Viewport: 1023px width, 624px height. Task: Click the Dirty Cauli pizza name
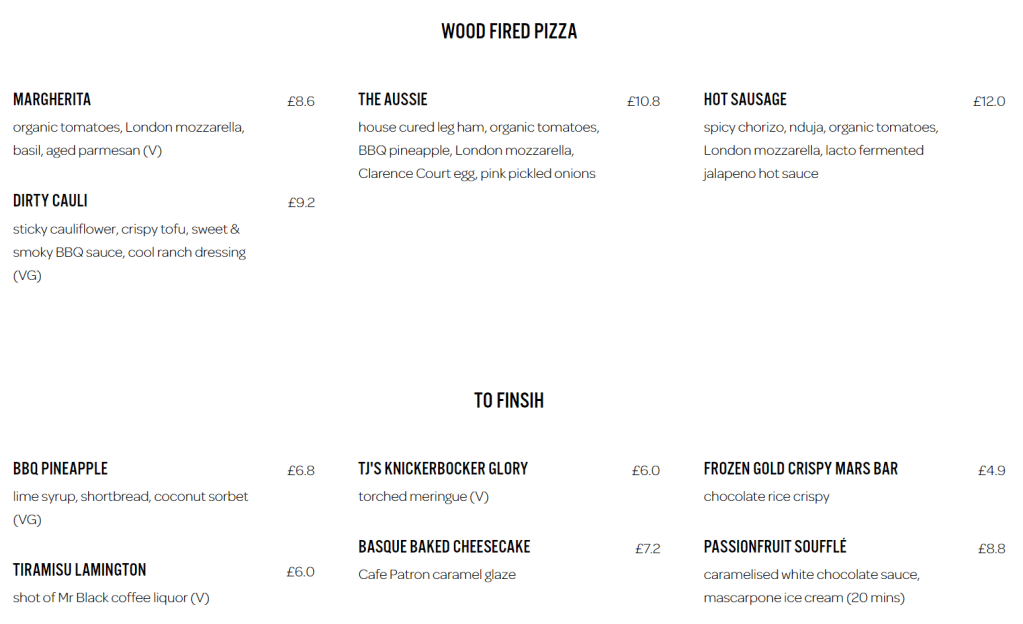click(50, 201)
